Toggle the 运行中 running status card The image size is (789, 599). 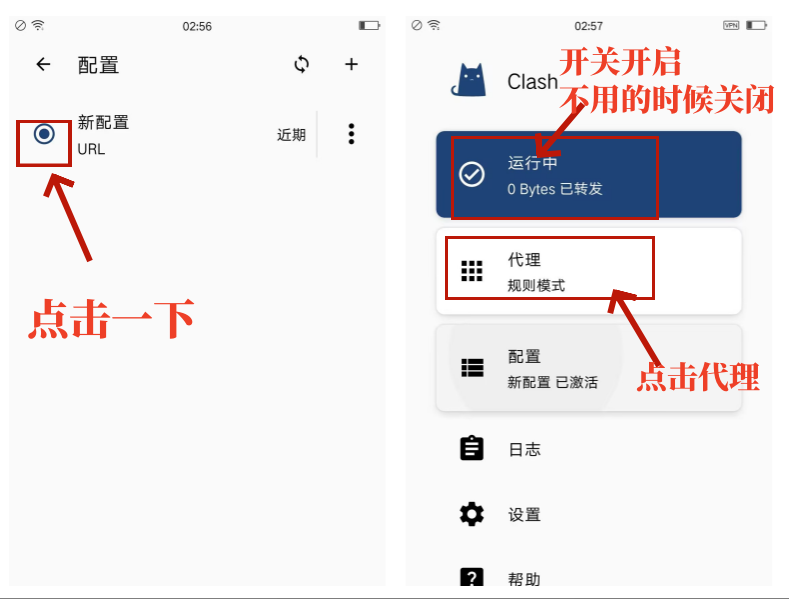click(588, 174)
